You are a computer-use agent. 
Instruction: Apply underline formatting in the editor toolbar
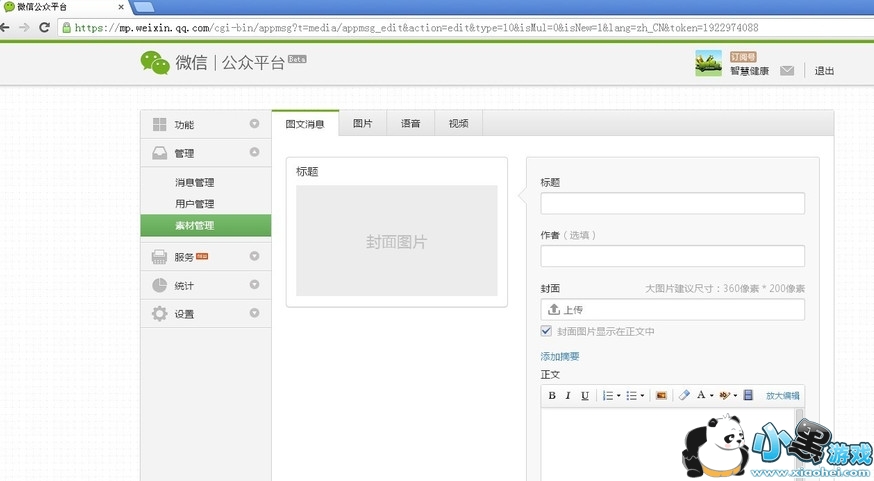(x=585, y=395)
